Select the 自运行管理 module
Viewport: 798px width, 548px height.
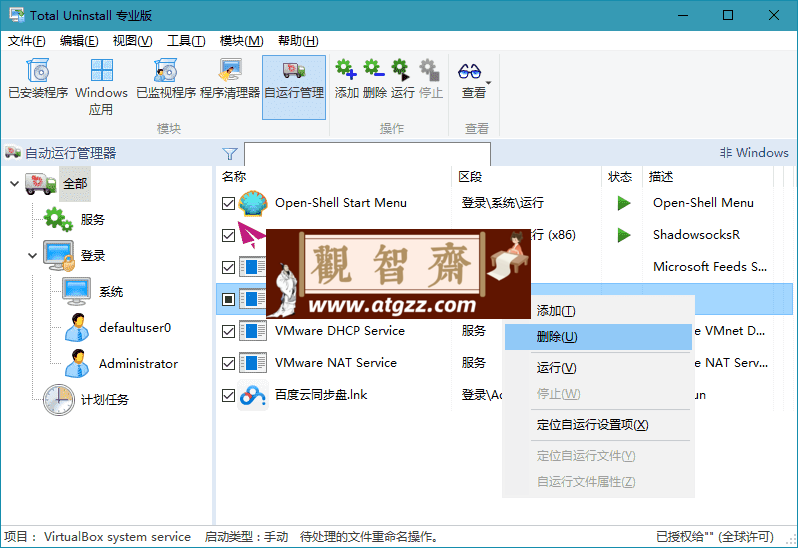point(294,87)
